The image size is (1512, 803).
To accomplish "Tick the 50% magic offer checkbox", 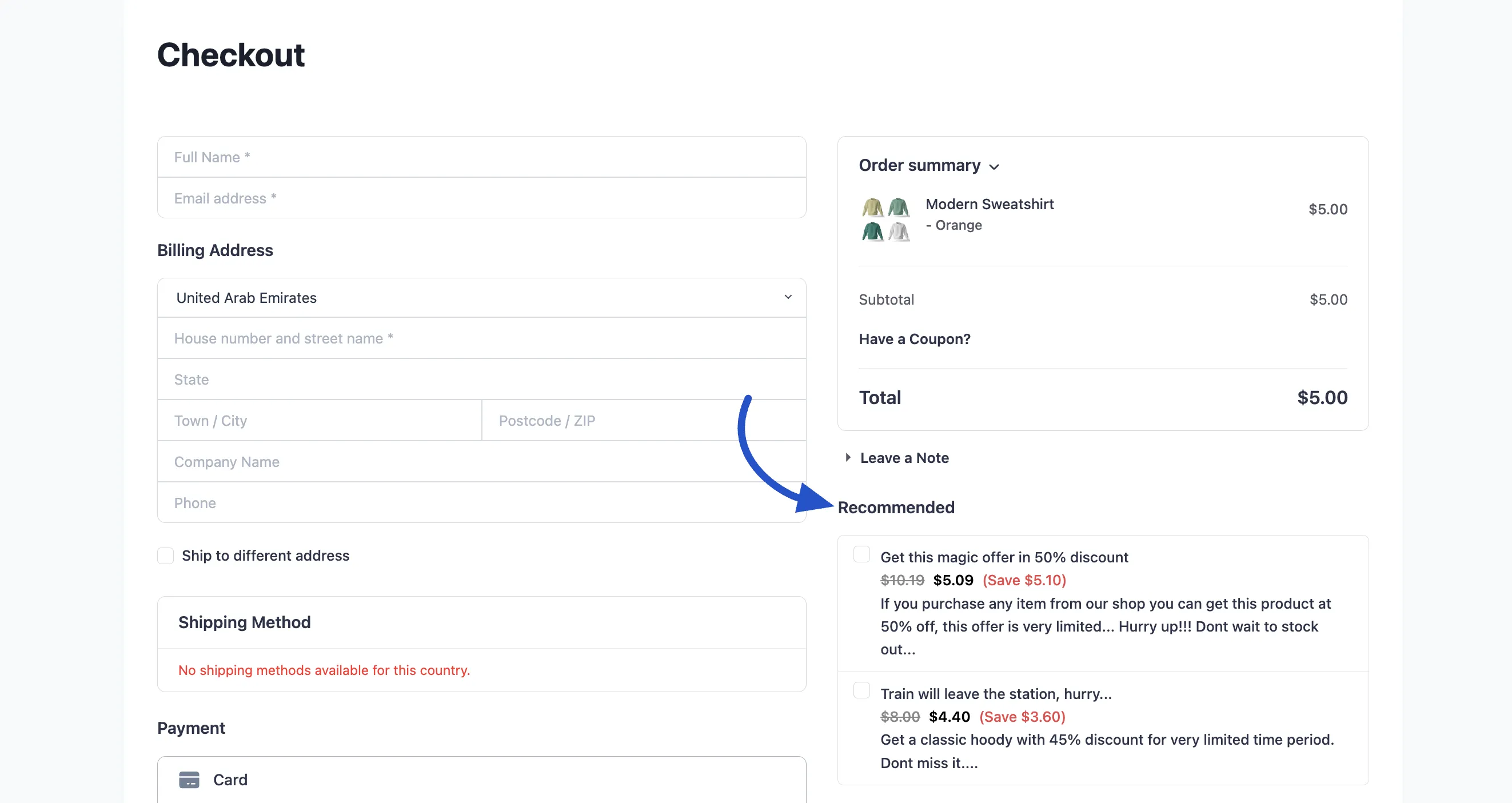I will [x=861, y=554].
